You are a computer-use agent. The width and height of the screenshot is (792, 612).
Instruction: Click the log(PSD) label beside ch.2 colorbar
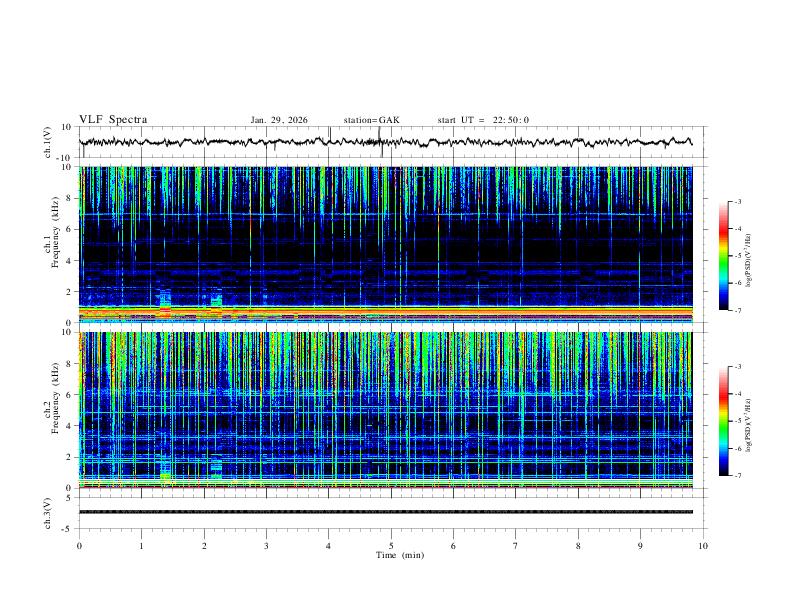click(749, 426)
